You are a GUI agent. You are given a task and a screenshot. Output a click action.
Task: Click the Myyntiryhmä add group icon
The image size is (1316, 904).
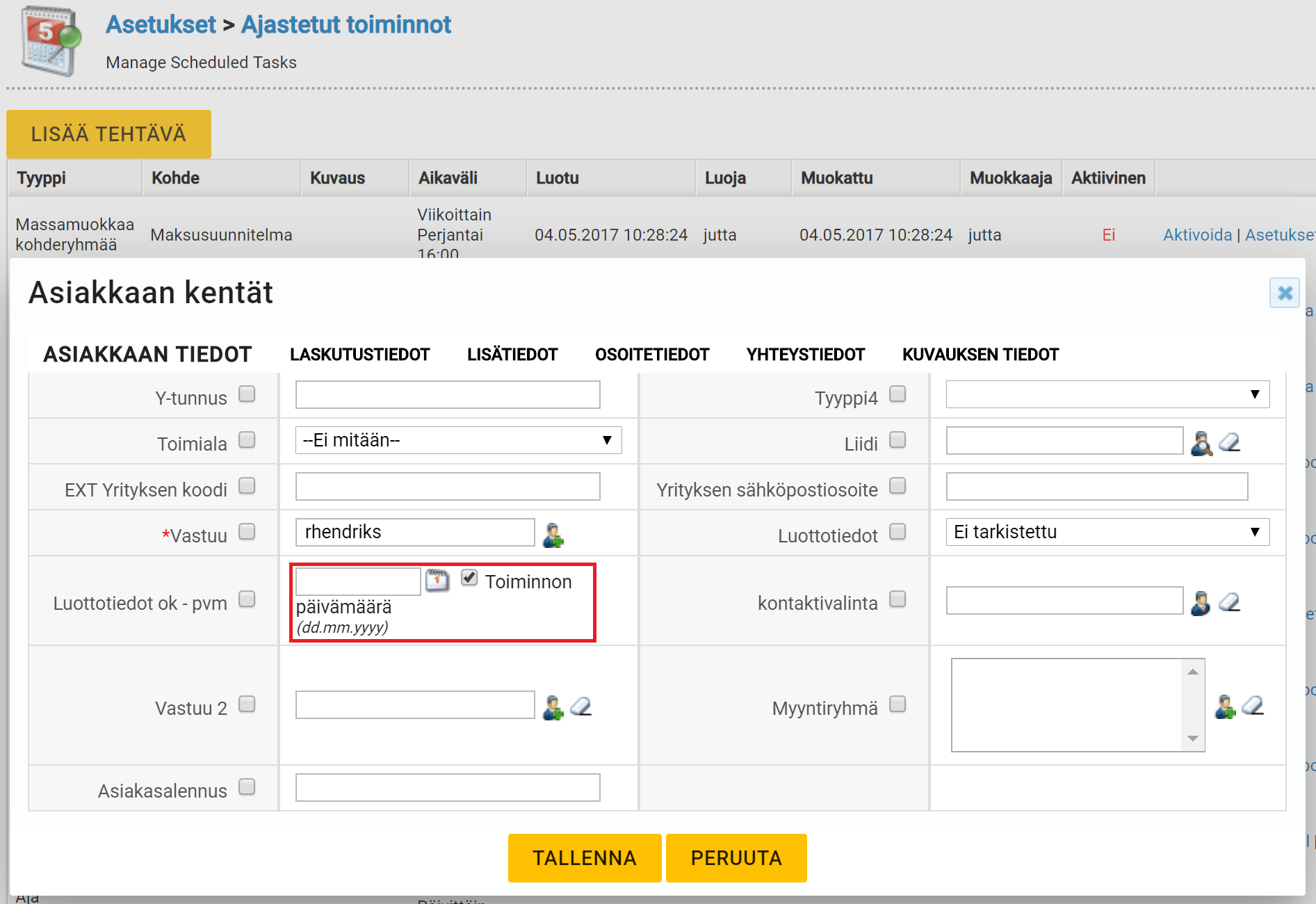point(1224,707)
